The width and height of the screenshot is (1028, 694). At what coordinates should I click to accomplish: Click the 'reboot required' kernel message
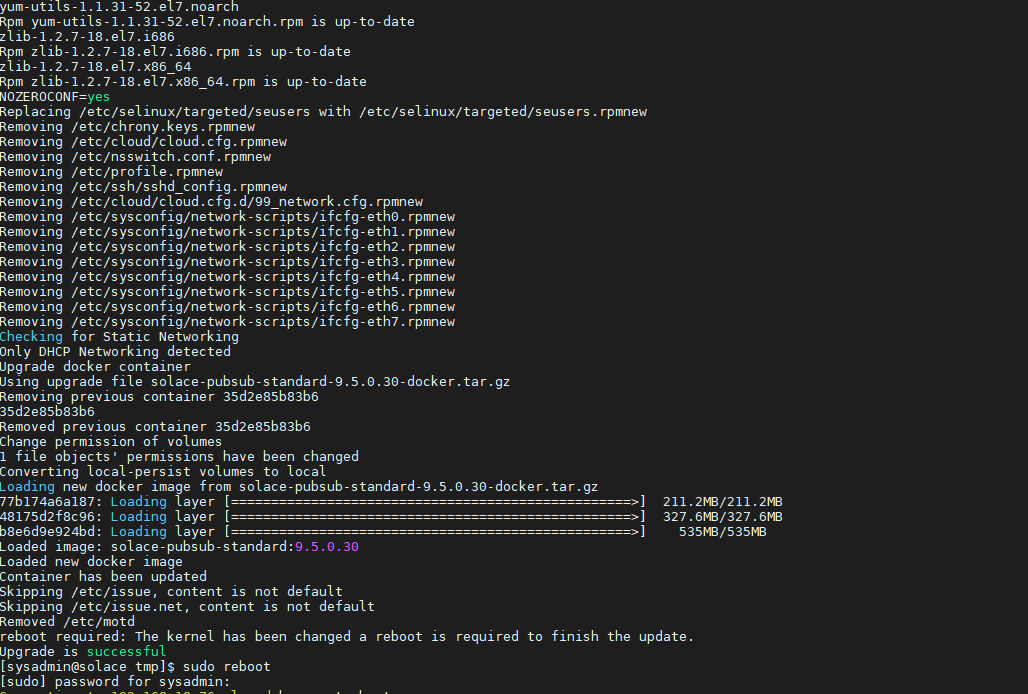pyautogui.click(x=346, y=636)
